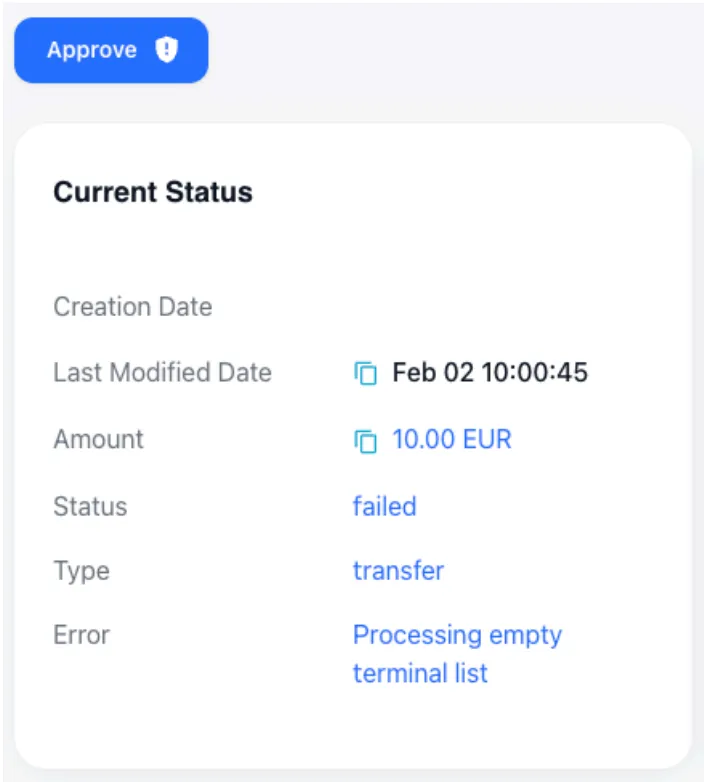Open the 10.00 EUR amount link

click(x=452, y=440)
